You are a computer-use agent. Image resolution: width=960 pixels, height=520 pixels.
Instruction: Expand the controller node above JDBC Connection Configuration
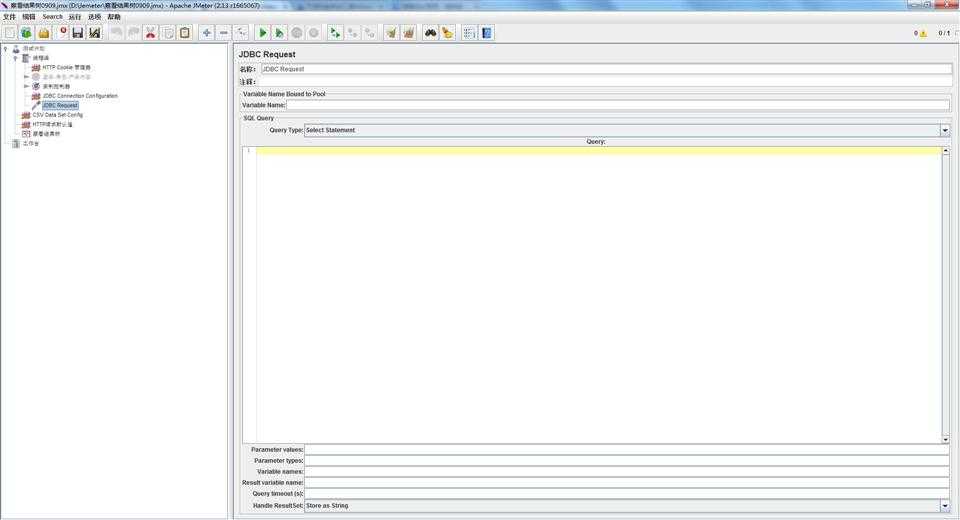tap(26, 86)
